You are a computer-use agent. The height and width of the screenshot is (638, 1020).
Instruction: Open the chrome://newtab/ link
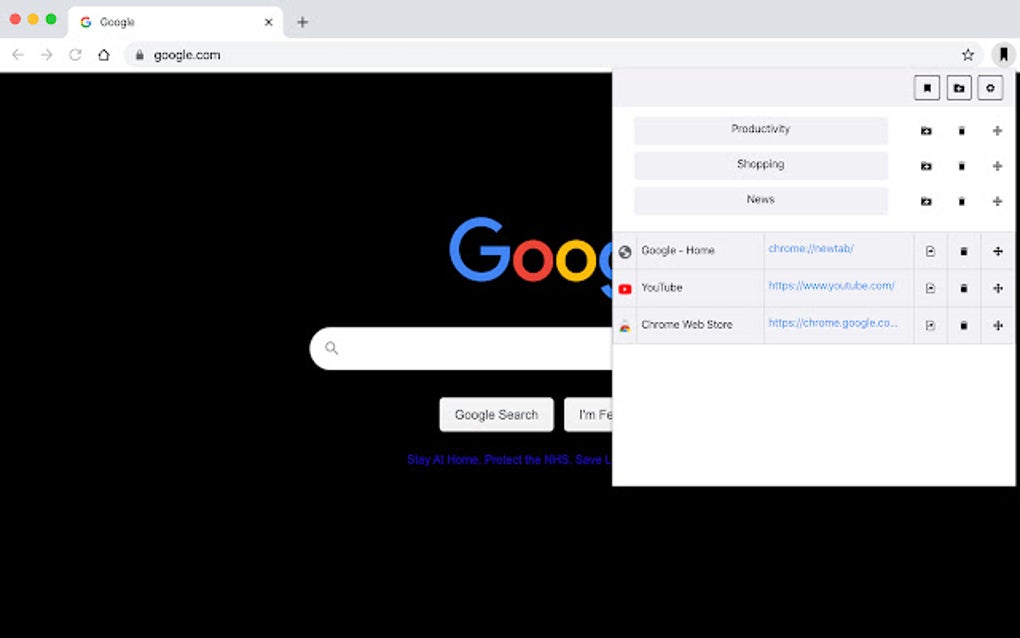coord(811,248)
